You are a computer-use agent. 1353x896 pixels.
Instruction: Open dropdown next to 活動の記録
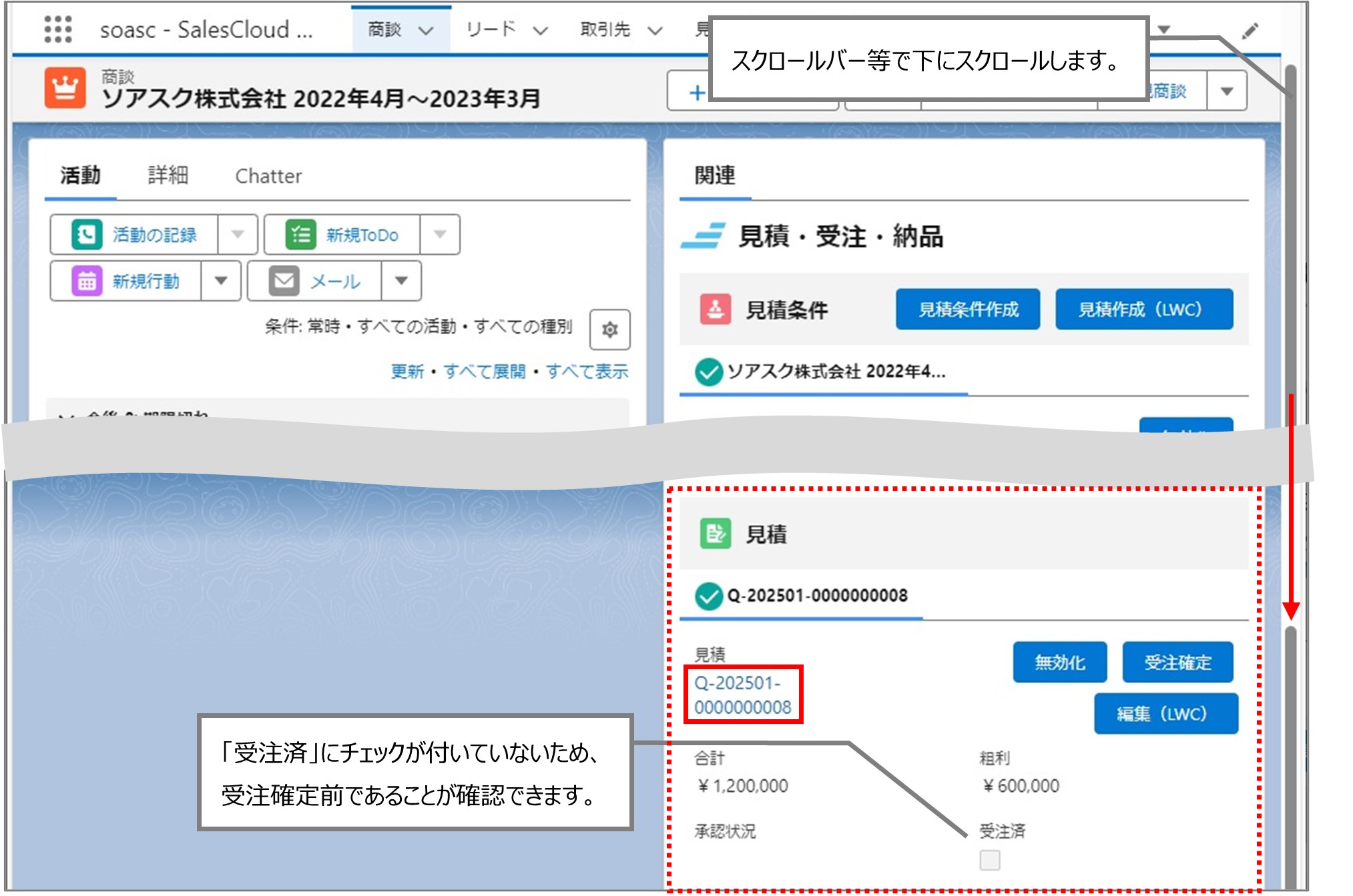click(x=238, y=234)
